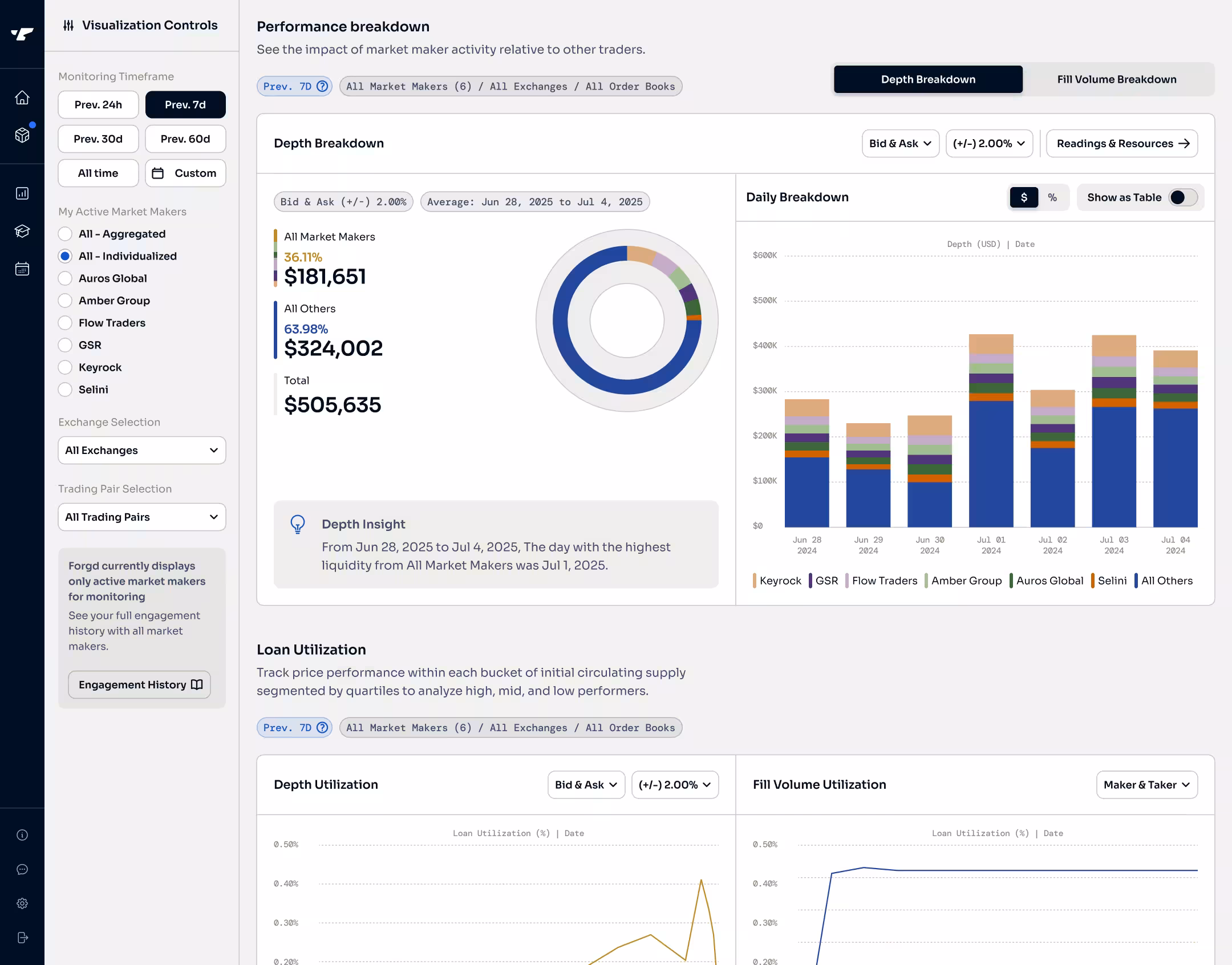Open the home icon in sidebar
1232x965 pixels.
[x=22, y=98]
